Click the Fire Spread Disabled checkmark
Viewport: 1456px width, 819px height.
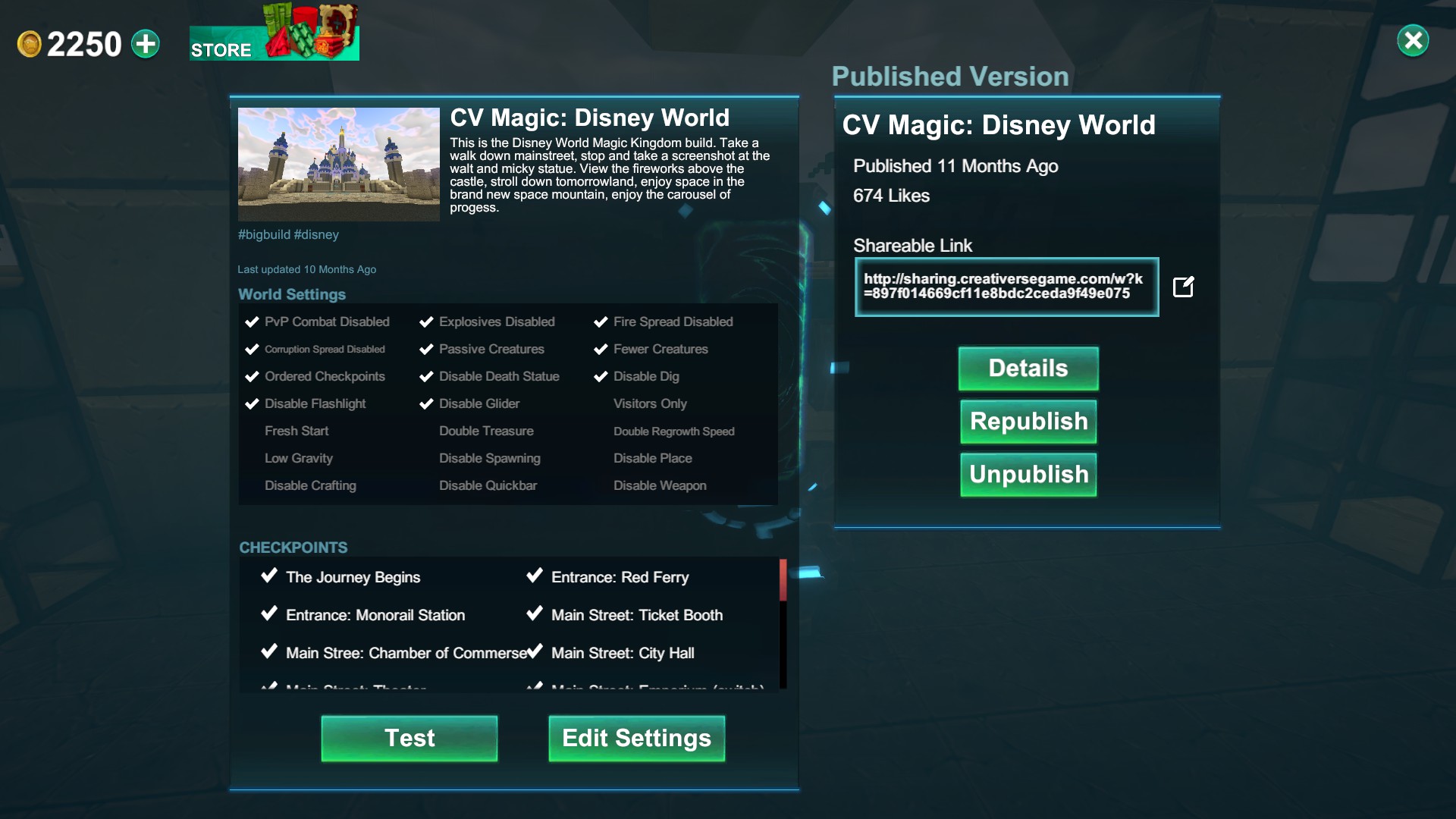coord(601,322)
